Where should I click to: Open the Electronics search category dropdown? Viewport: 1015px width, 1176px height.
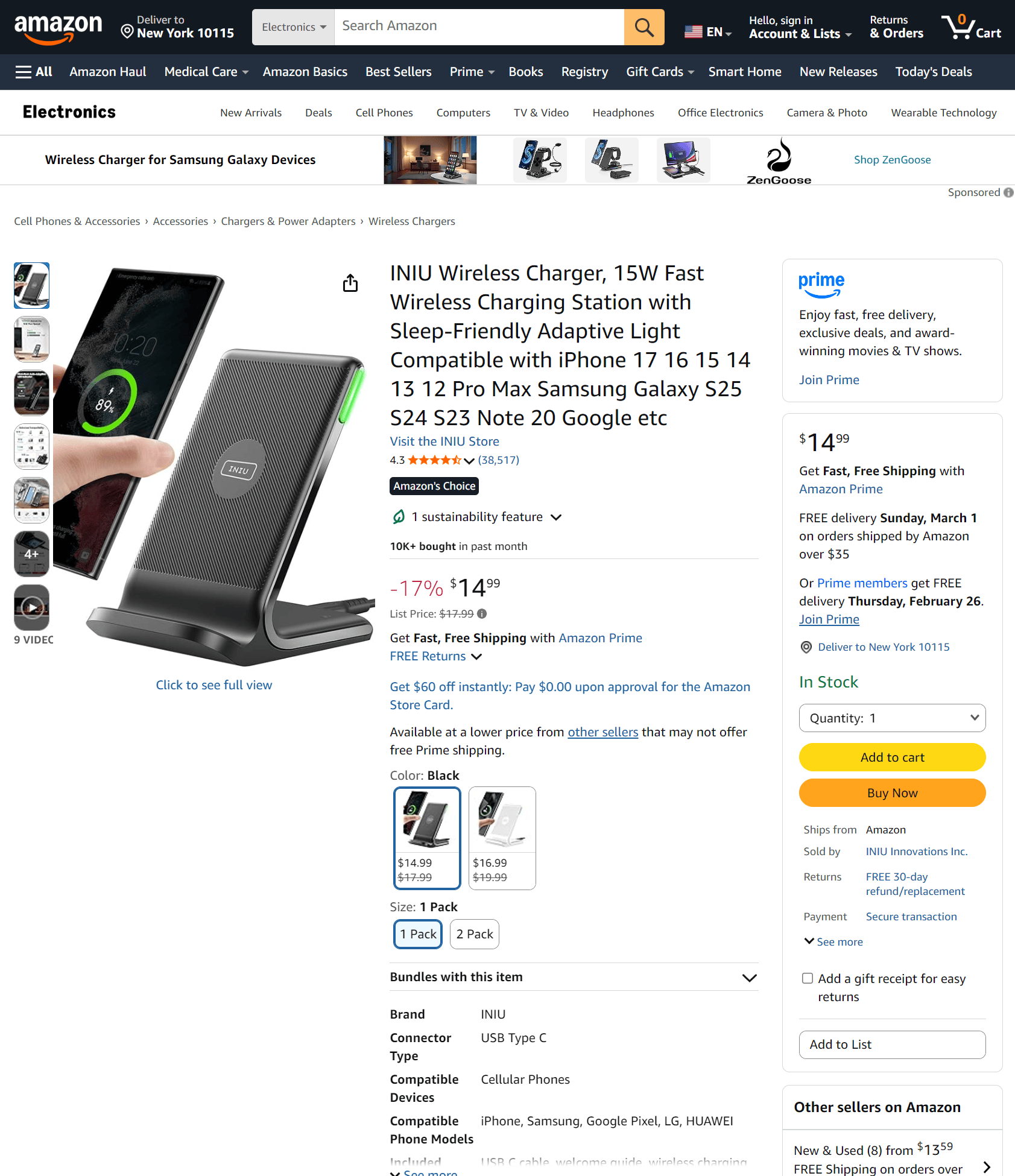point(293,27)
